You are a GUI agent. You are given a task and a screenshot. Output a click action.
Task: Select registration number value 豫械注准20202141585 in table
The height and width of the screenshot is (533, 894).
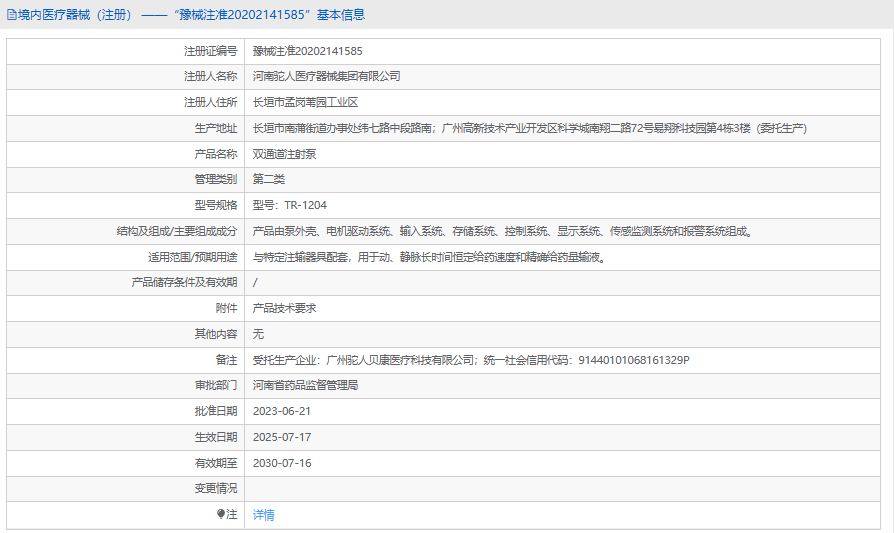click(x=307, y=51)
